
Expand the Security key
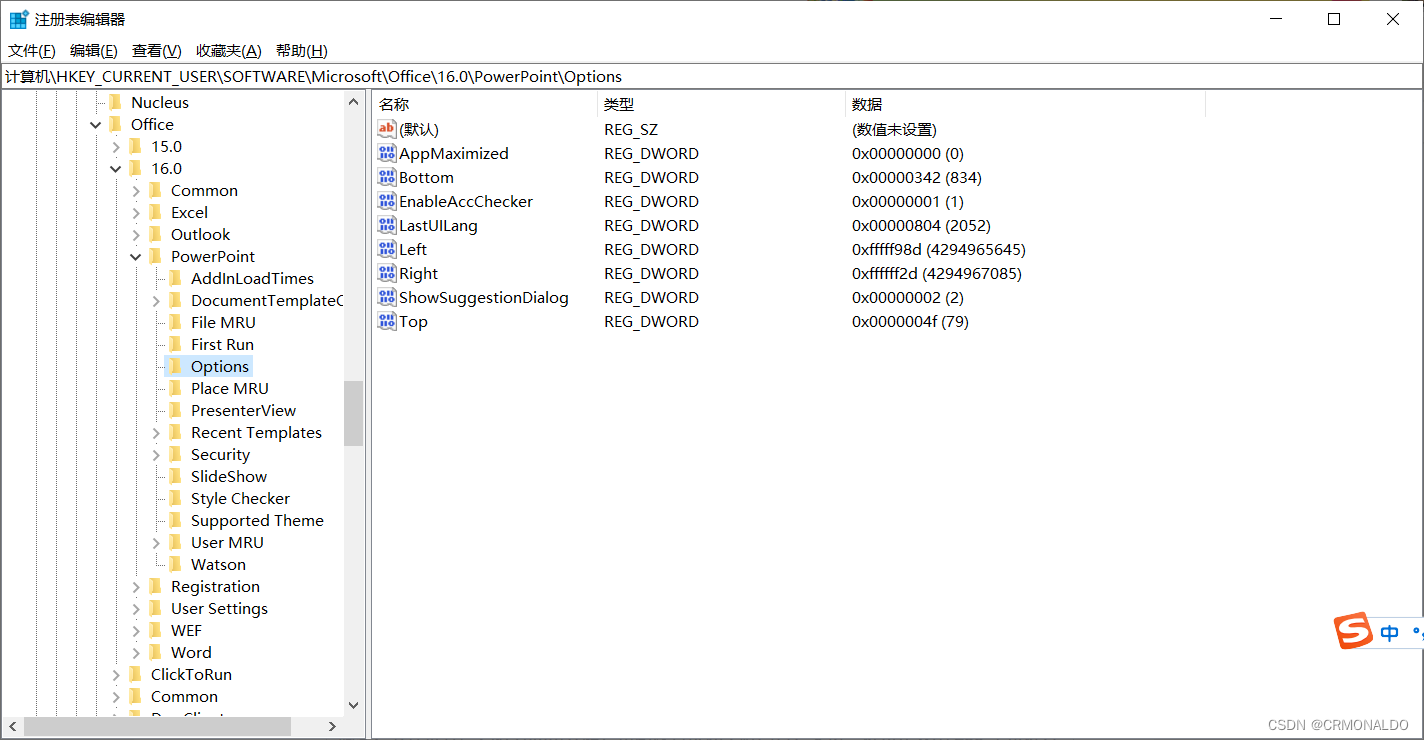pyautogui.click(x=156, y=454)
